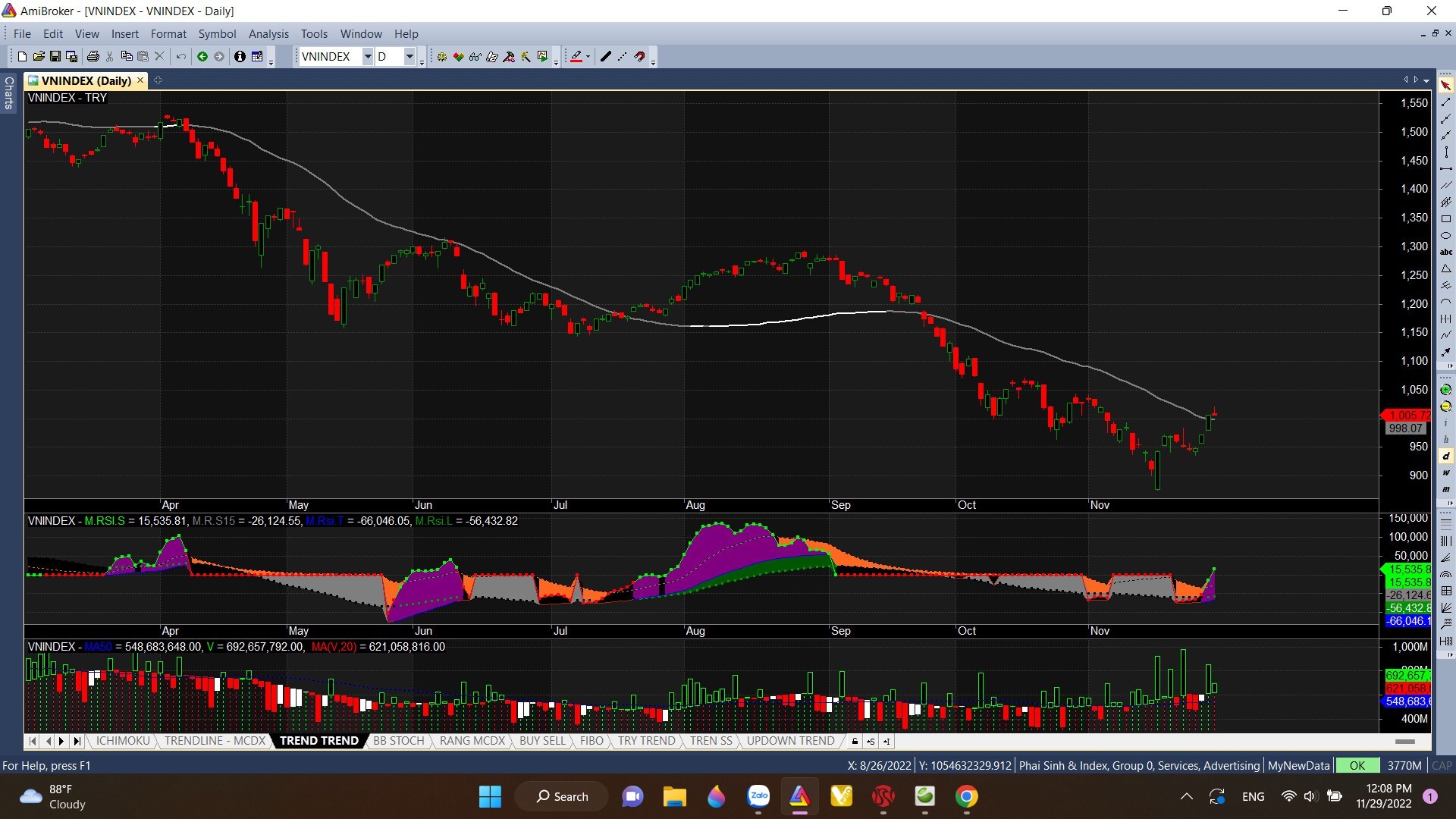
Task: Select the rectangle drawing tool
Action: point(1446,219)
